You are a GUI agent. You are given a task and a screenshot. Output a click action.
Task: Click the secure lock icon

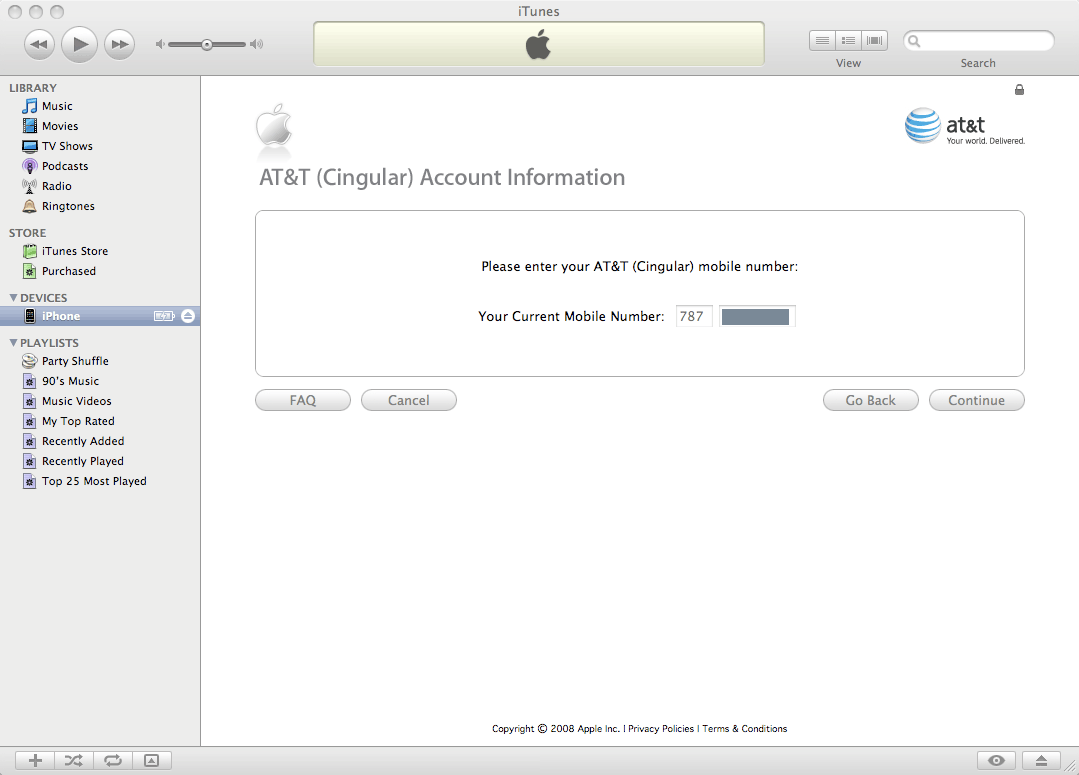click(x=1019, y=89)
